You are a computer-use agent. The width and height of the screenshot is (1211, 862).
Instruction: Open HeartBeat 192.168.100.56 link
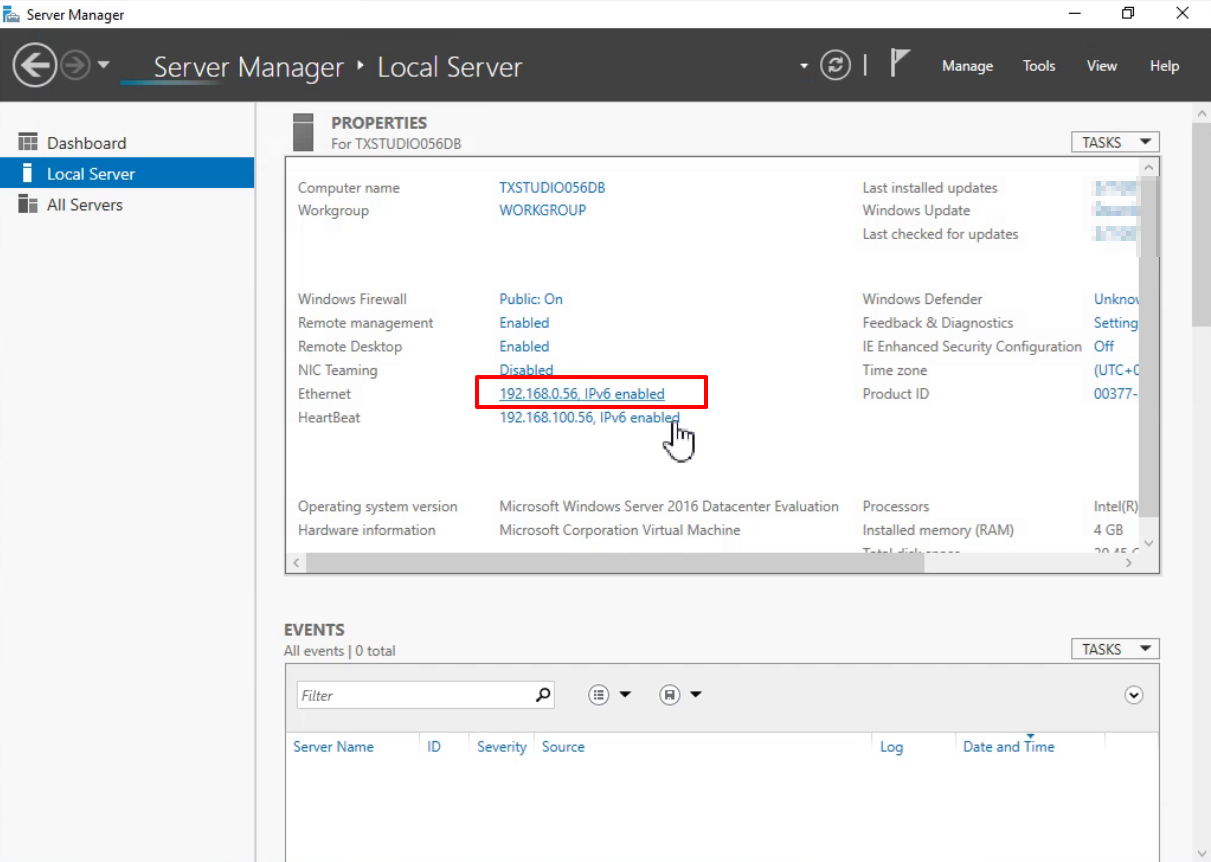tap(589, 417)
